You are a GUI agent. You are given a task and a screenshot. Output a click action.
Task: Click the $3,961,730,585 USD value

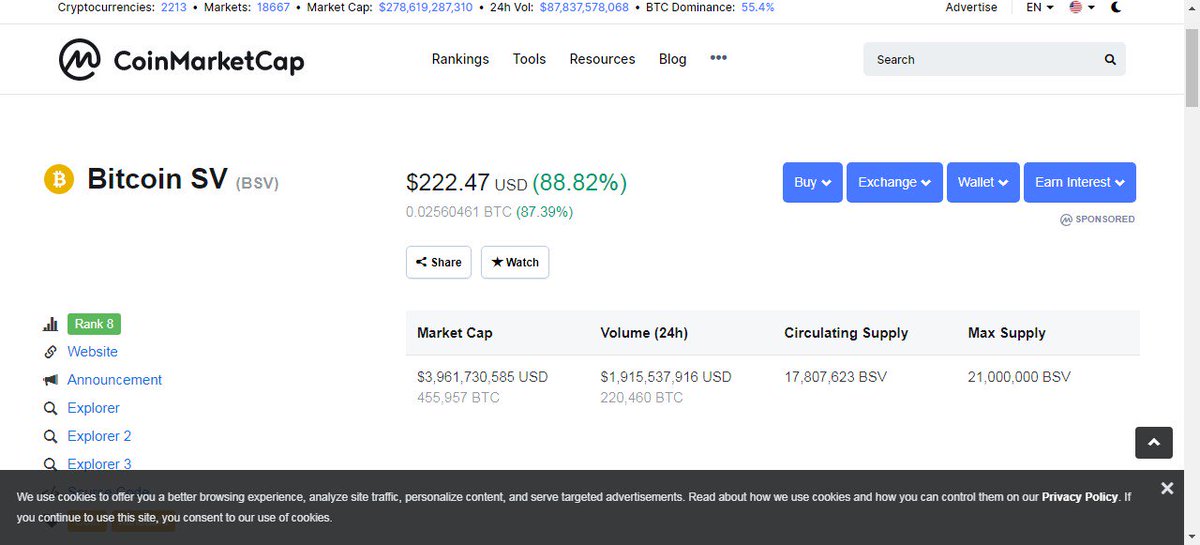tap(482, 377)
